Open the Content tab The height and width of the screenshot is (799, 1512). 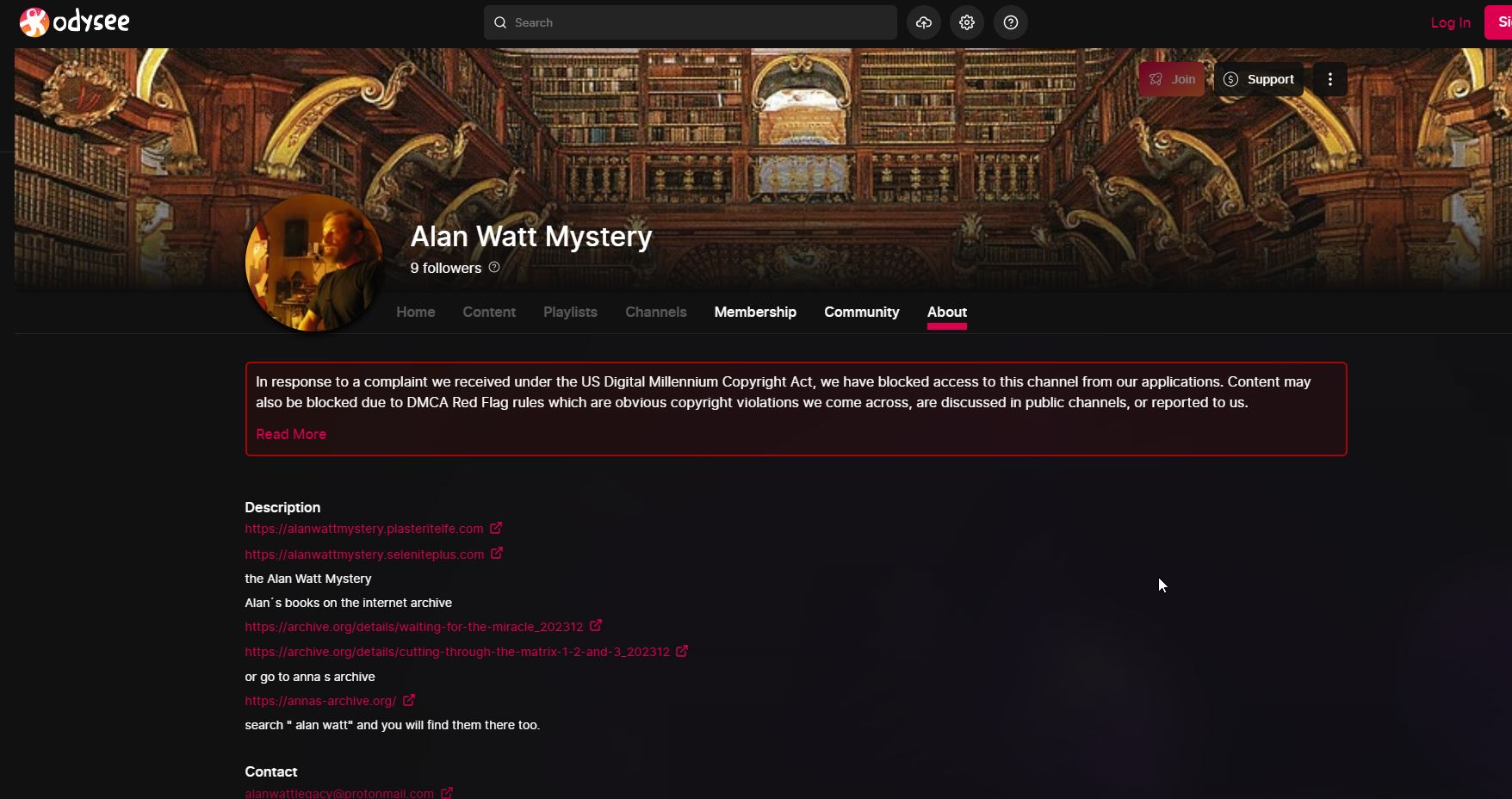489,312
